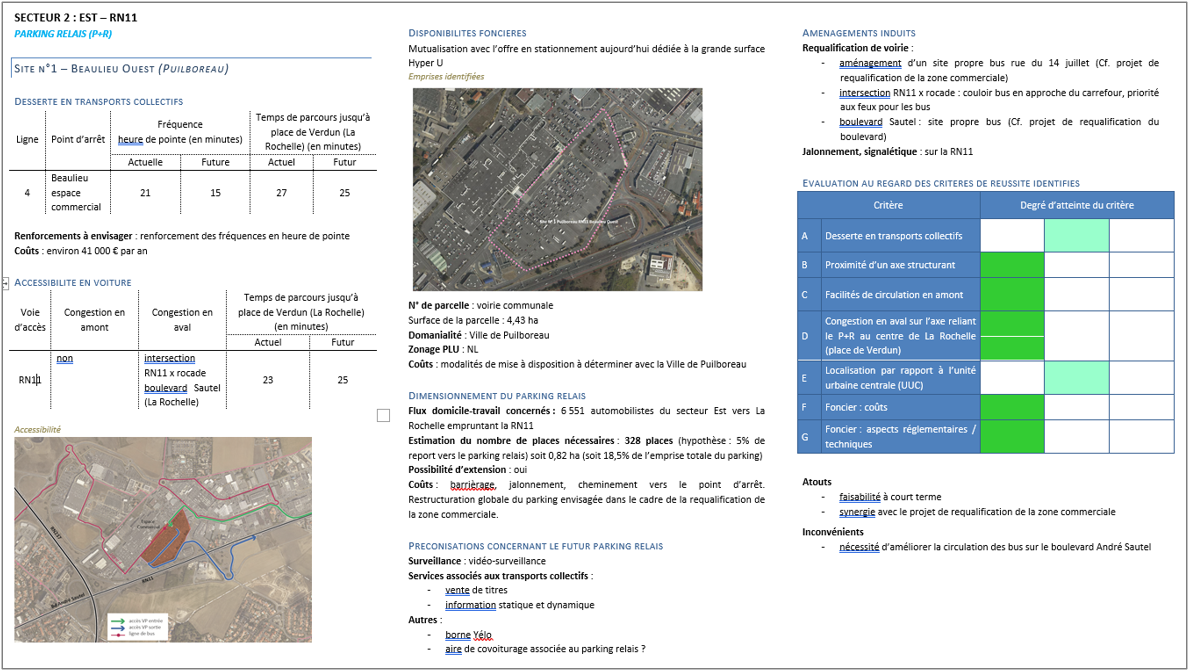
Task: Click the "Aménagements induits" section heading
Action: click(858, 33)
